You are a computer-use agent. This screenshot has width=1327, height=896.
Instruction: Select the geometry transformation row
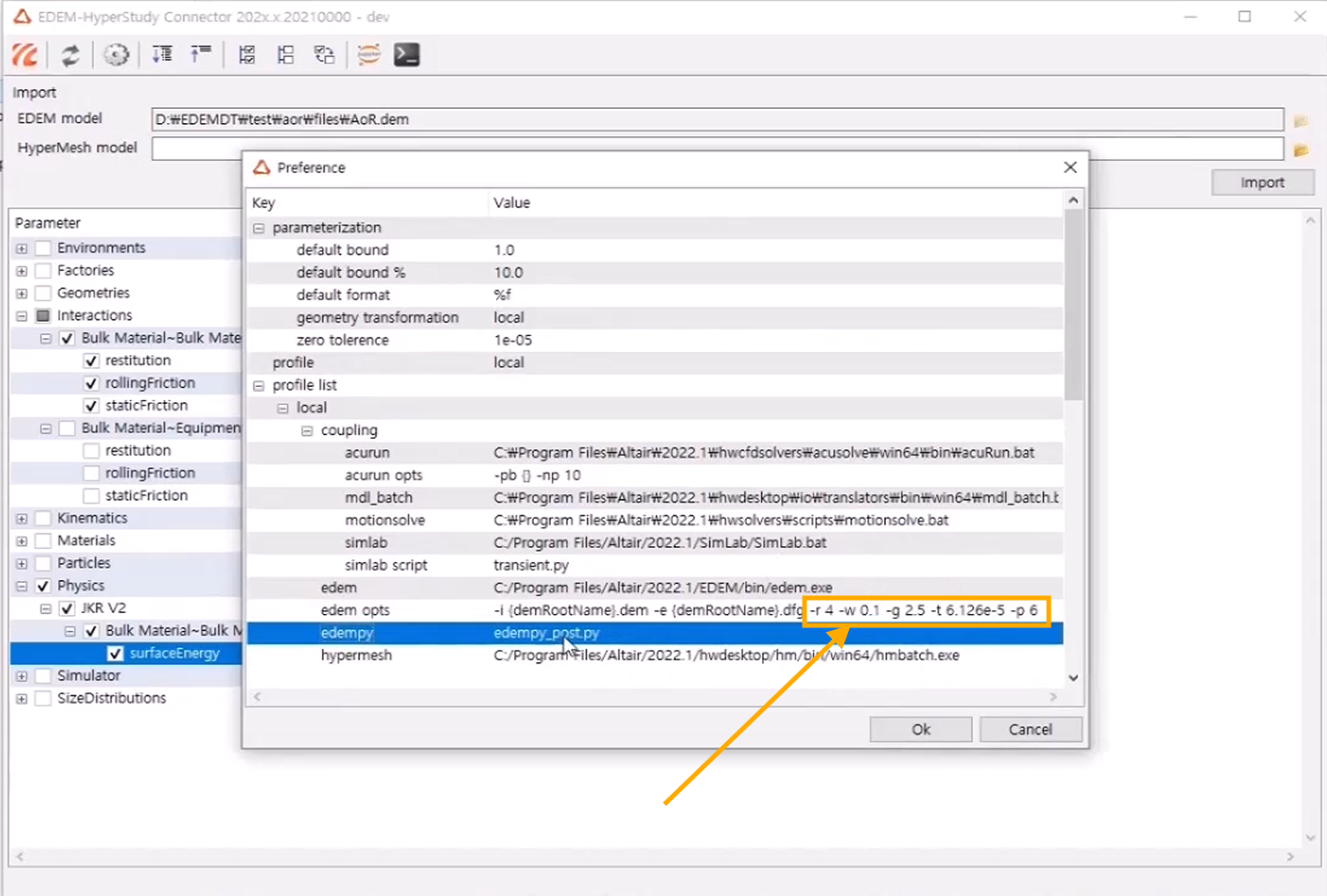point(655,318)
